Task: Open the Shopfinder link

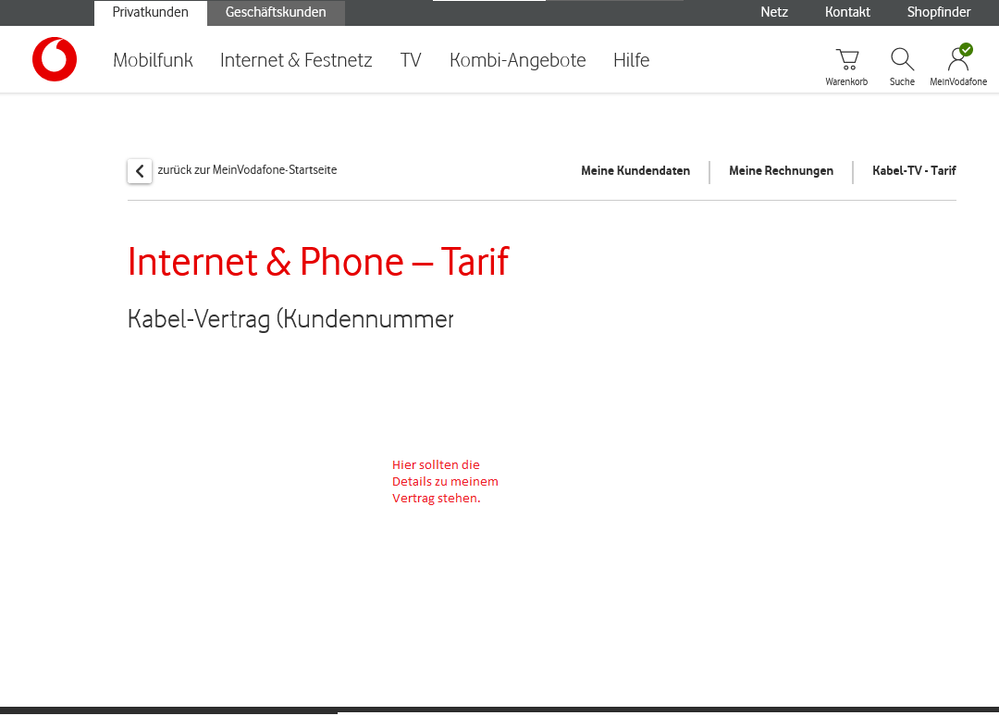Action: (938, 12)
